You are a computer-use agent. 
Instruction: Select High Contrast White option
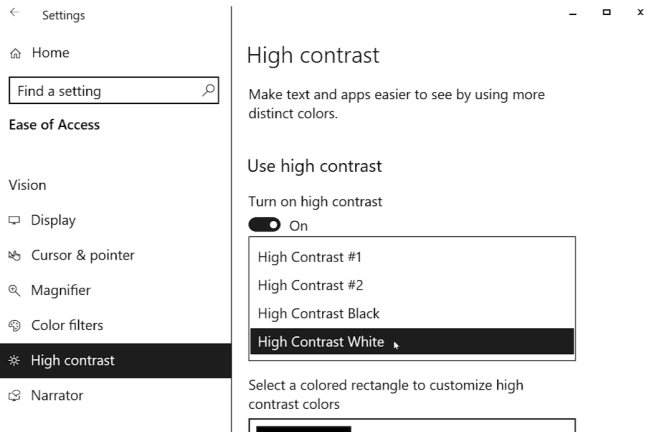tap(412, 341)
